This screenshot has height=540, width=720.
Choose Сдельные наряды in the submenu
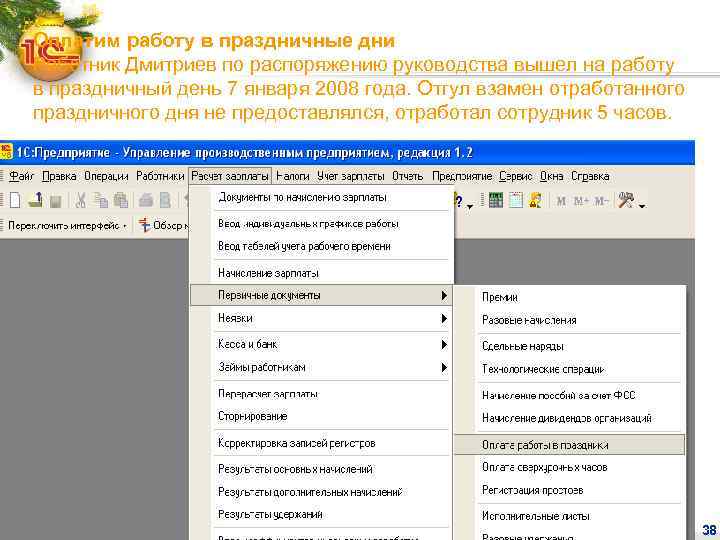click(570, 346)
